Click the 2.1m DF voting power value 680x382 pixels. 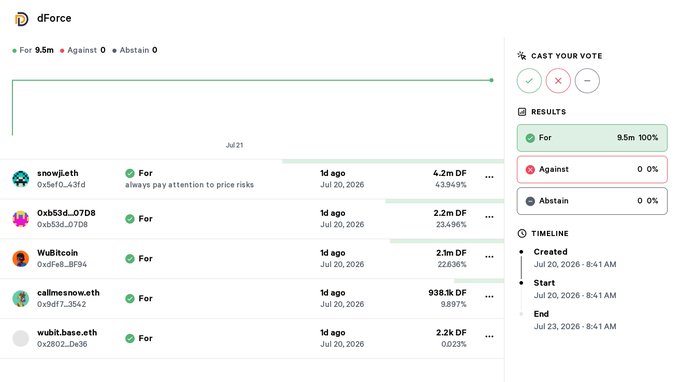point(451,253)
